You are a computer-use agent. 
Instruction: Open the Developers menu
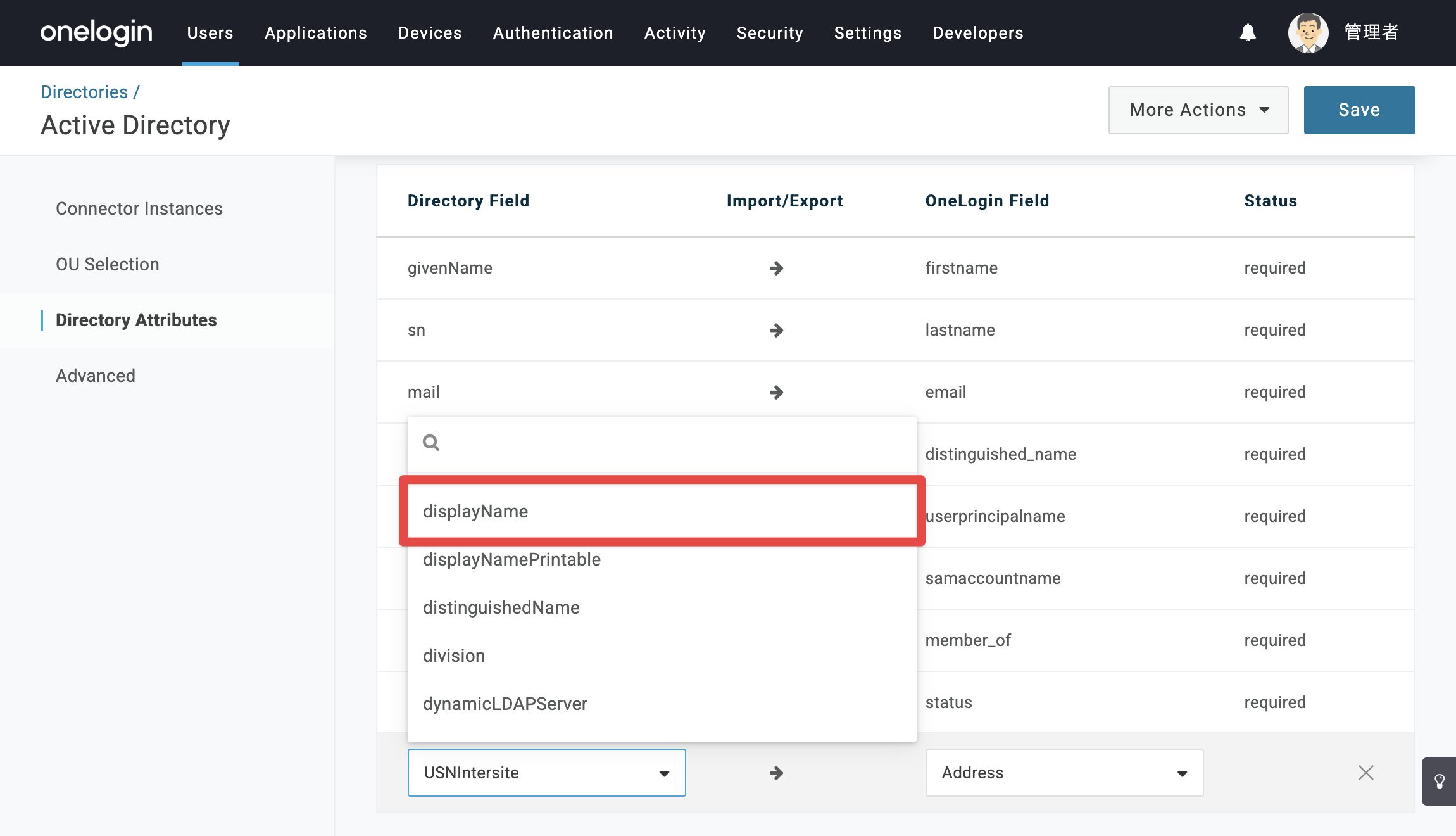[978, 33]
